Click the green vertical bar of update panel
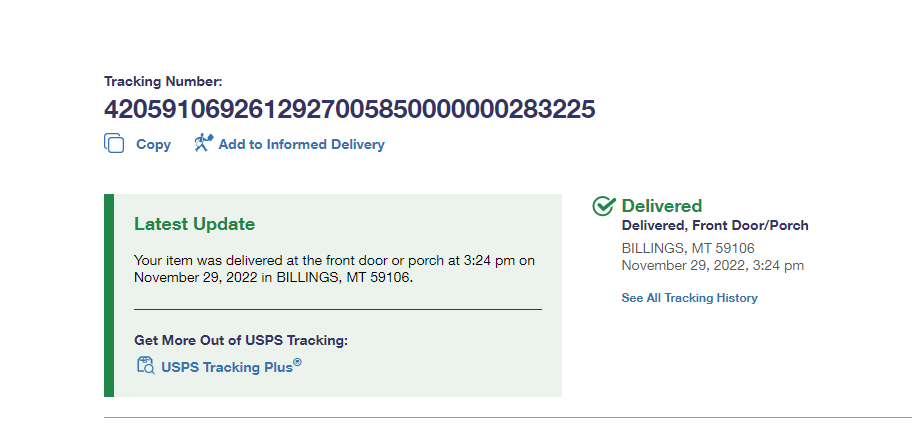The height and width of the screenshot is (423, 912). pos(109,295)
